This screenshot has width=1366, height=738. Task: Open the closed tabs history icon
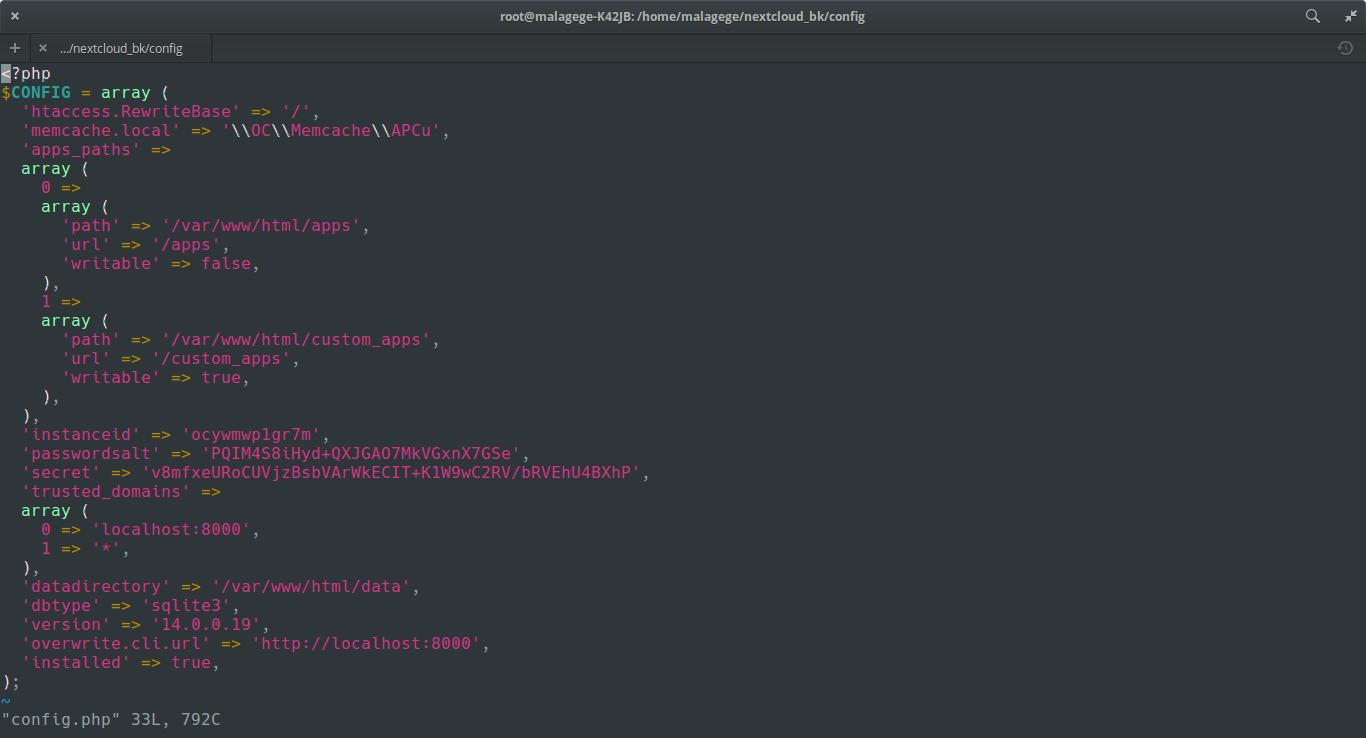coord(1345,48)
